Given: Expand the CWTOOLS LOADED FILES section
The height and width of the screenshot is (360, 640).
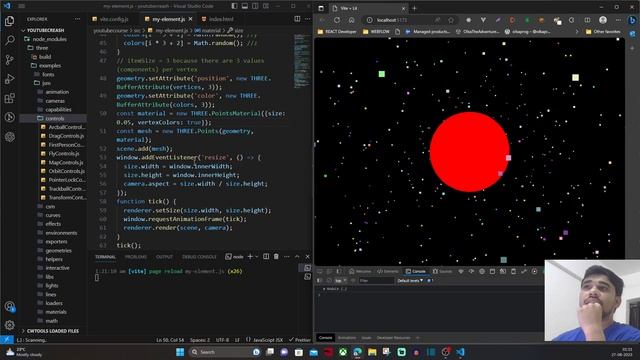Looking at the screenshot, I should [52, 331].
